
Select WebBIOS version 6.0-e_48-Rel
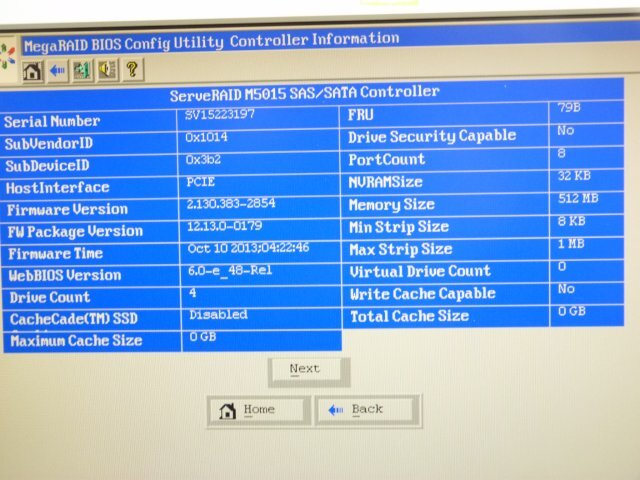(230, 270)
